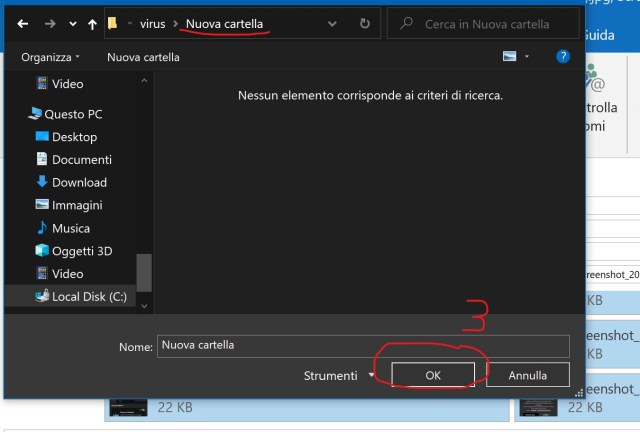Image resolution: width=640 pixels, height=432 pixels.
Task: Select Download in the navigation pane
Action: [79, 183]
